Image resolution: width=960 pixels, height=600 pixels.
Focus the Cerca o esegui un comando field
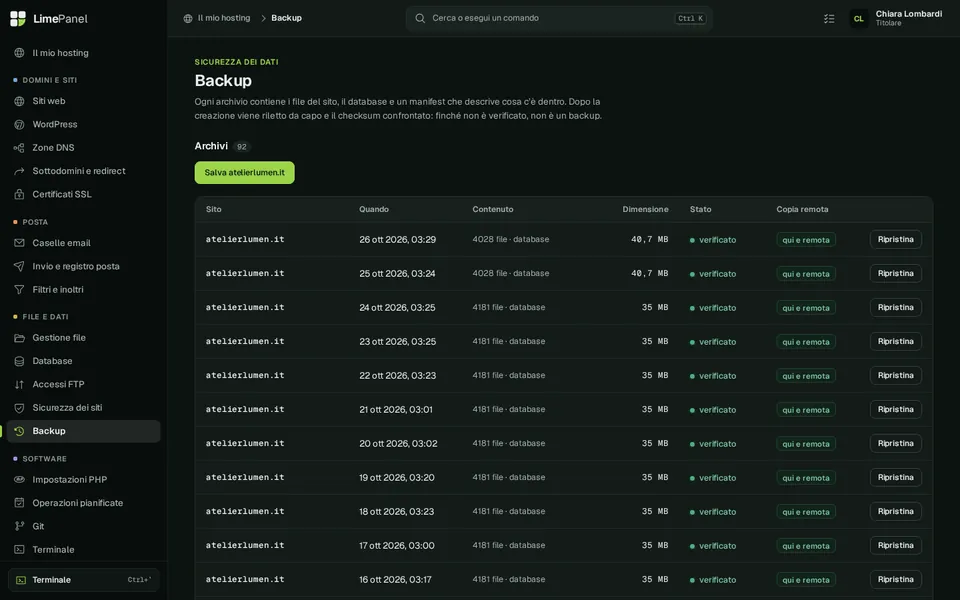(x=559, y=18)
